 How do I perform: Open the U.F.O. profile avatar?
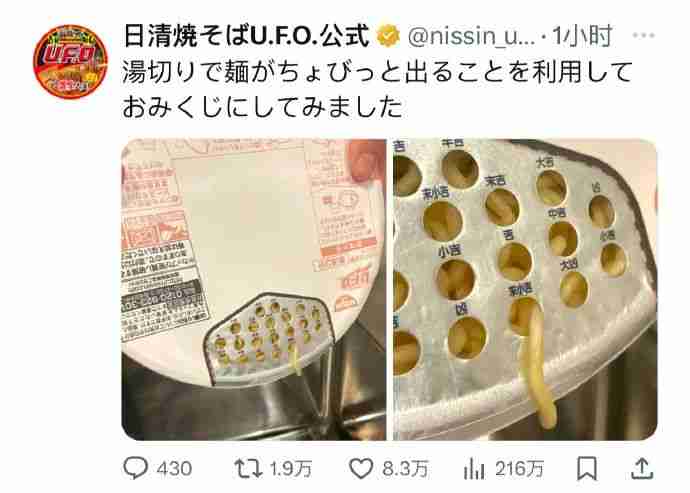click(70, 62)
